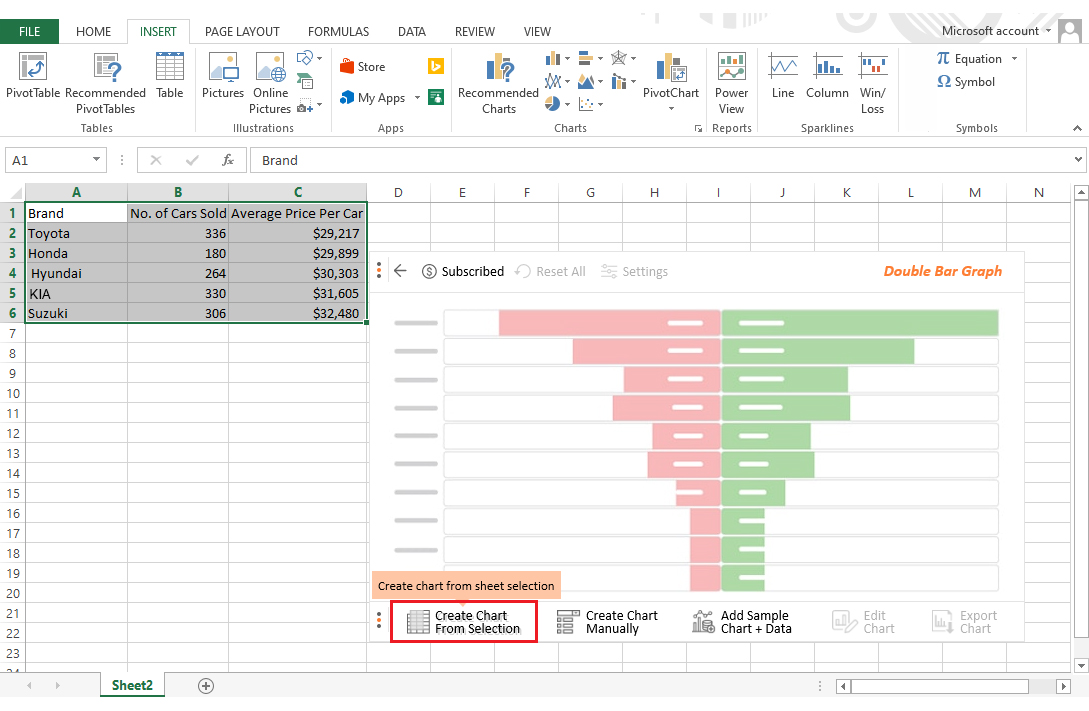Viewport: 1089px width, 711px height.
Task: Switch to the VIEW tab
Action: pyautogui.click(x=537, y=32)
